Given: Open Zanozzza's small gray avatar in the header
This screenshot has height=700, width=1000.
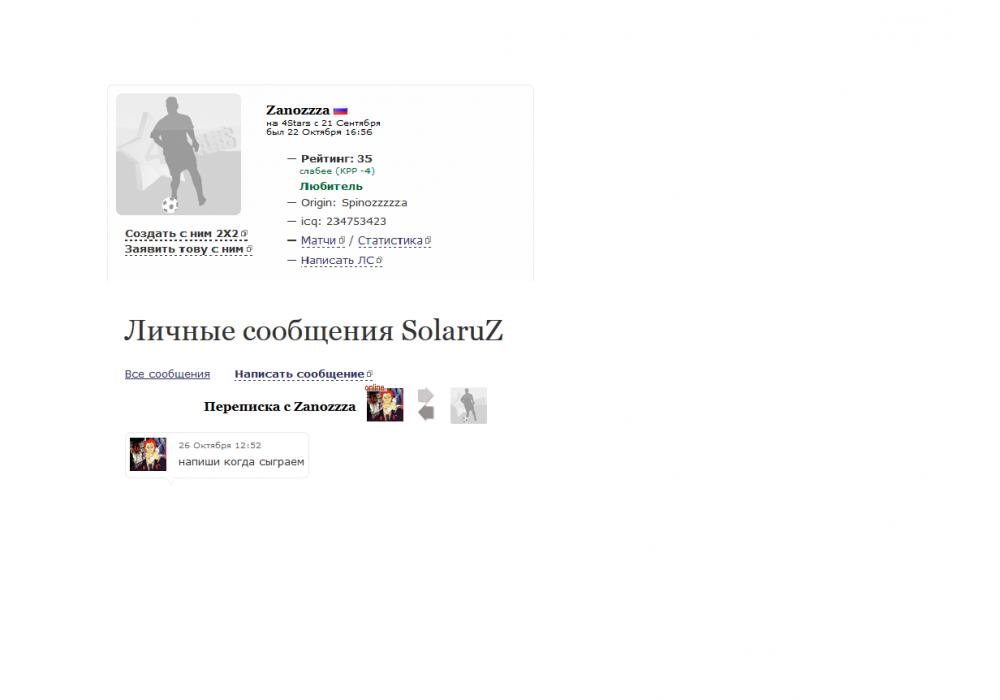Looking at the screenshot, I should (469, 405).
